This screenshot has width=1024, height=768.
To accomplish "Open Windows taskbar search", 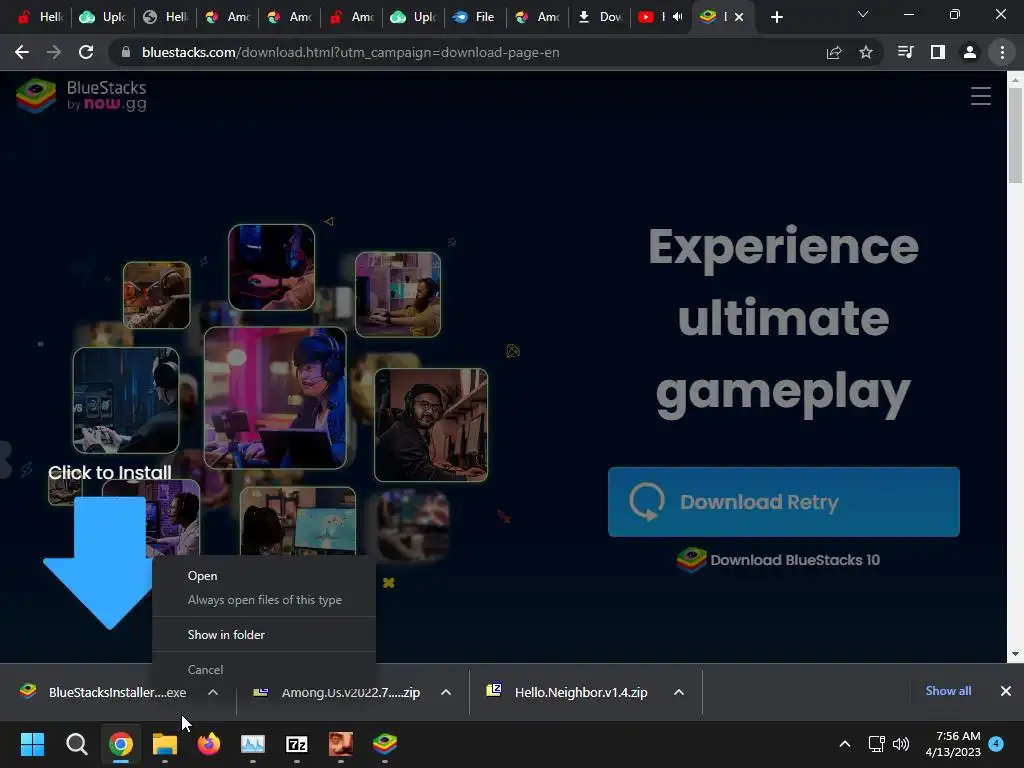I will tap(76, 744).
